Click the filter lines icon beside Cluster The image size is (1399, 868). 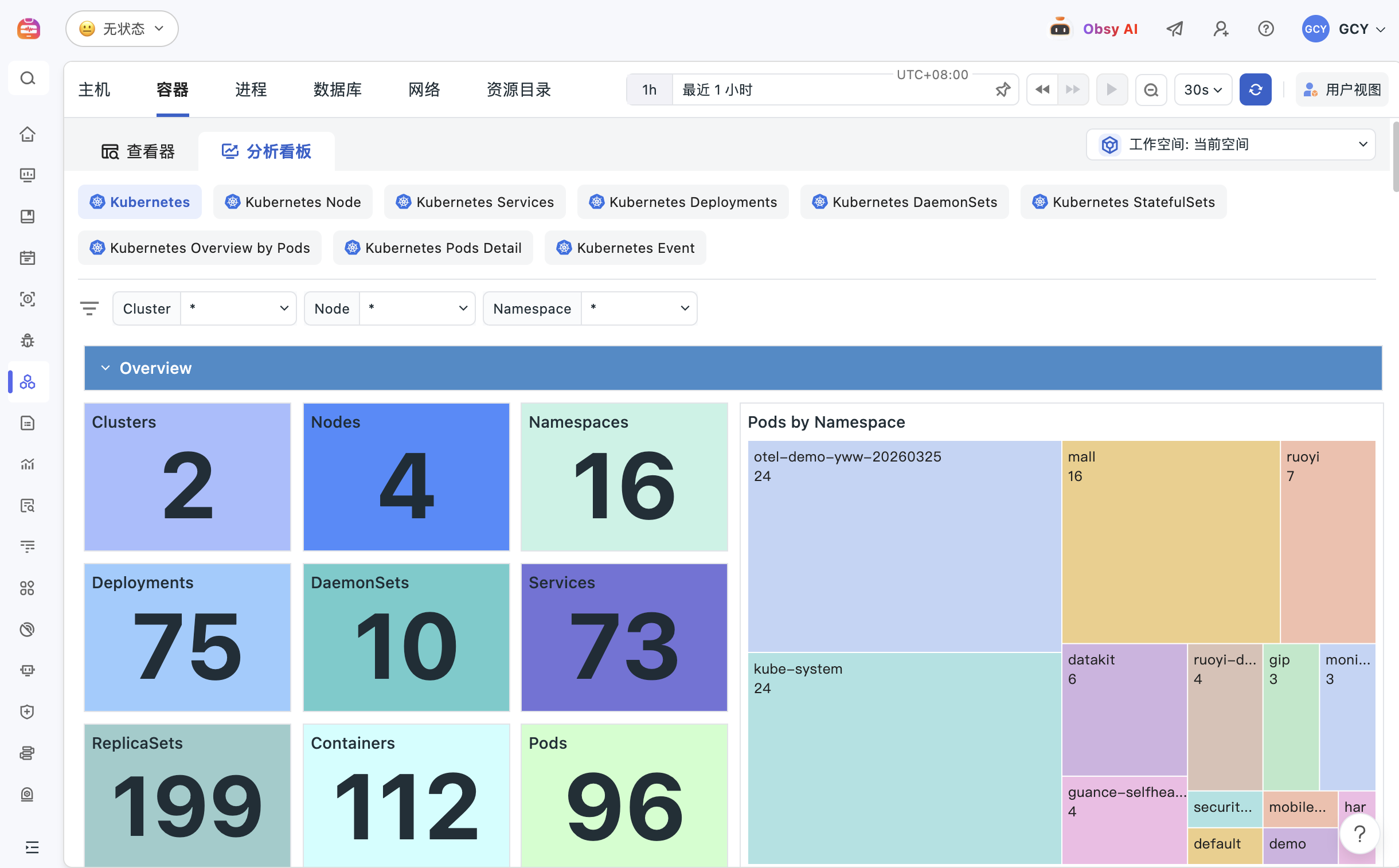(89, 308)
